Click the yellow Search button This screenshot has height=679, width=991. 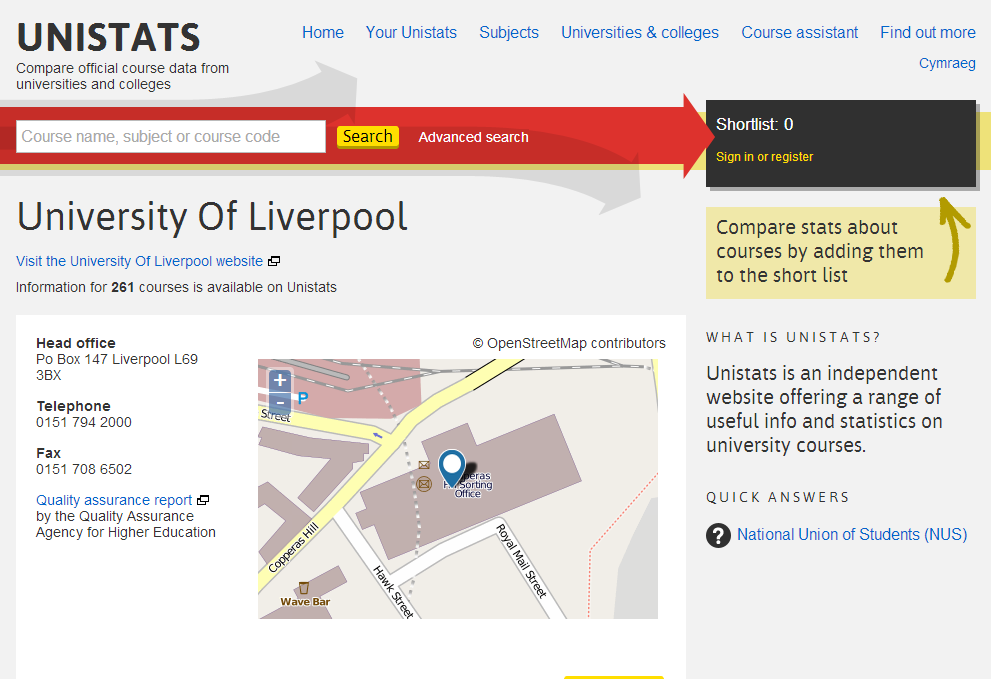(x=368, y=137)
